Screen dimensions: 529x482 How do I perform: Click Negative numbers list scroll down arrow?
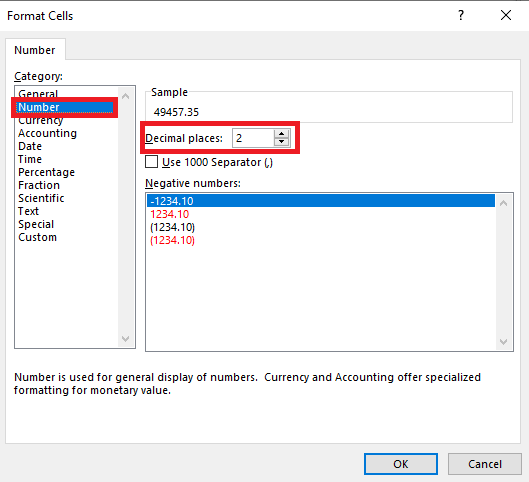coord(503,342)
